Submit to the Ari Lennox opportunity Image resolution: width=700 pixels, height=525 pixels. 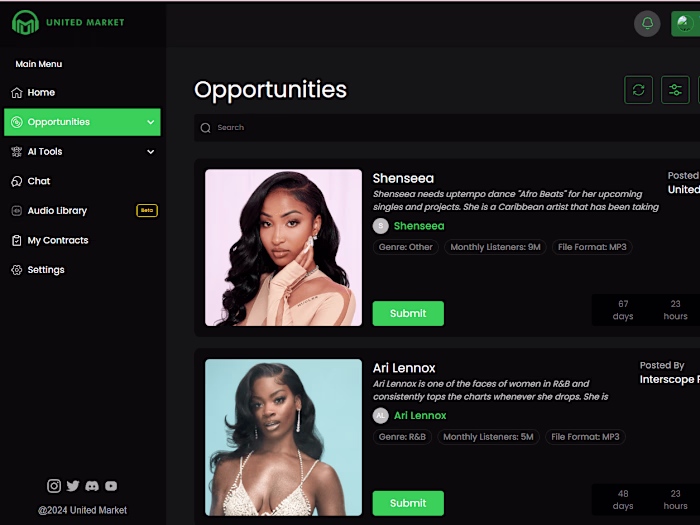point(408,503)
